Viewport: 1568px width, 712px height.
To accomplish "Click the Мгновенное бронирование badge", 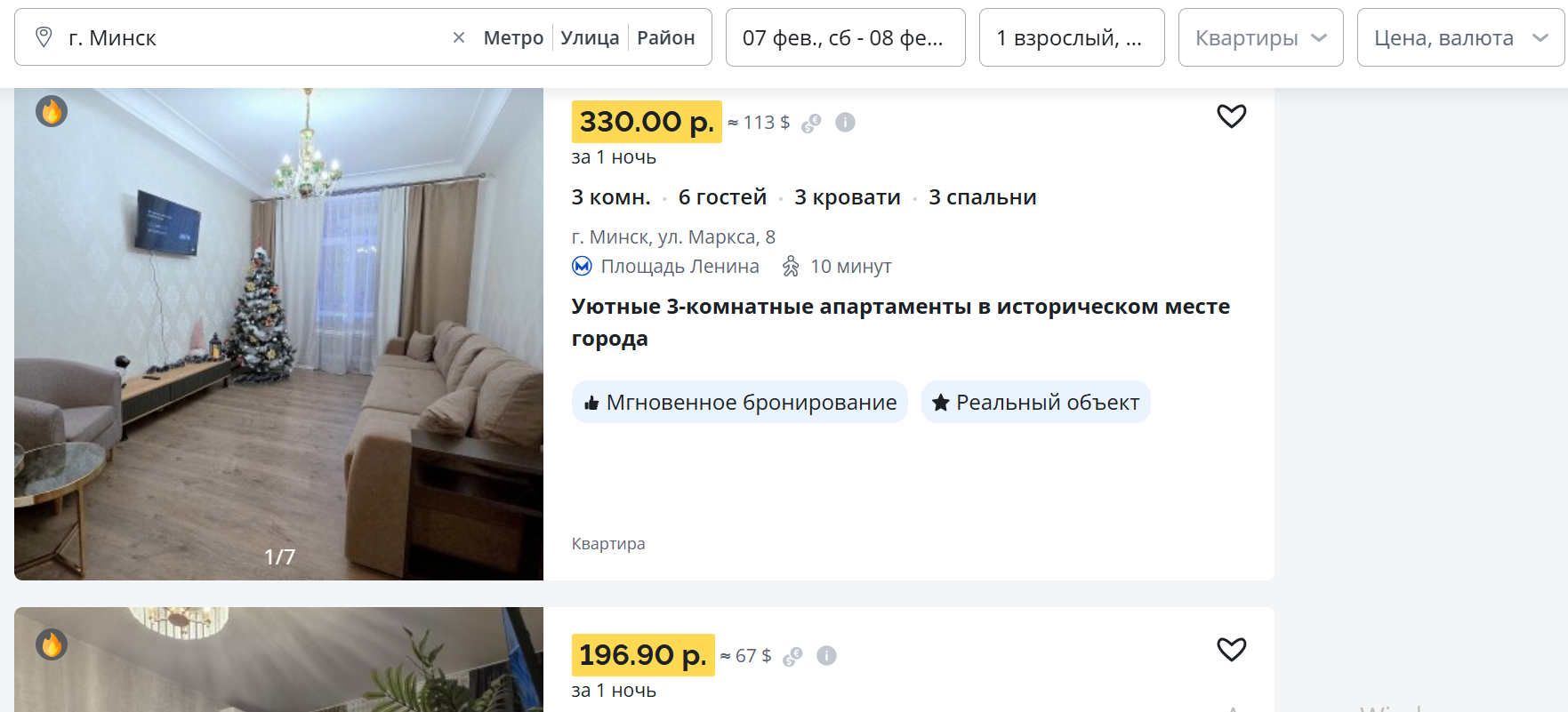I will pos(740,403).
